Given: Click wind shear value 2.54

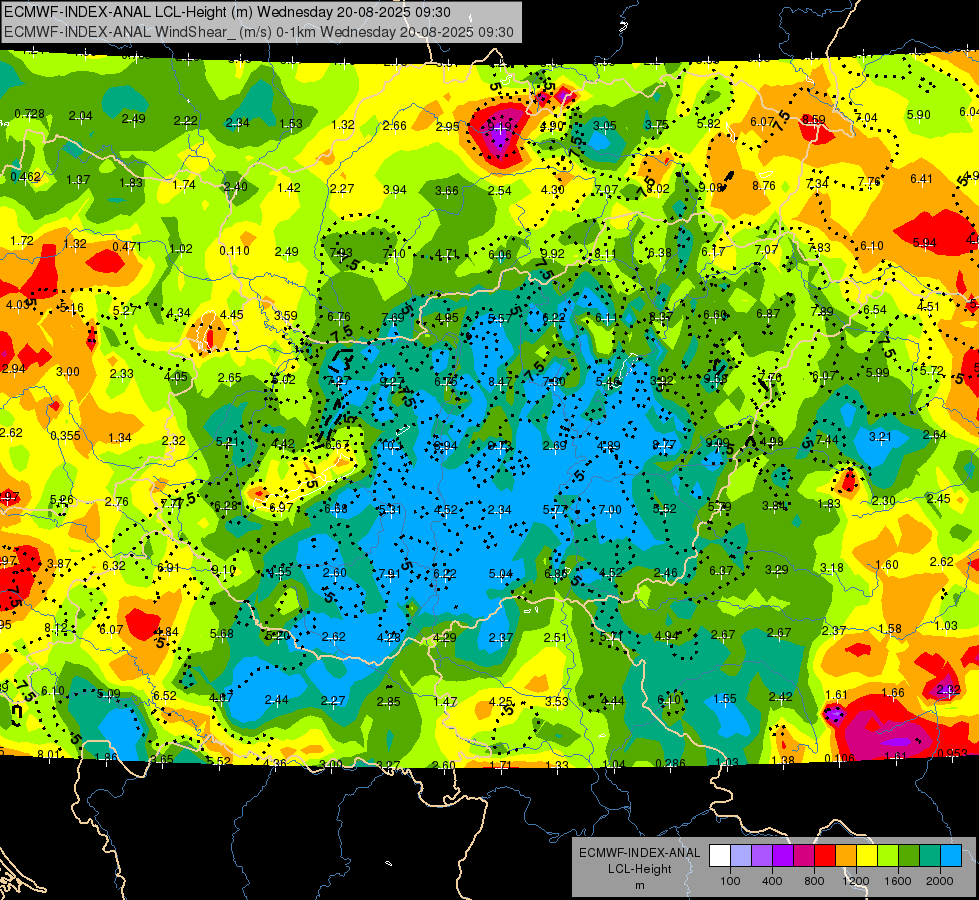Looking at the screenshot, I should pyautogui.click(x=499, y=190).
